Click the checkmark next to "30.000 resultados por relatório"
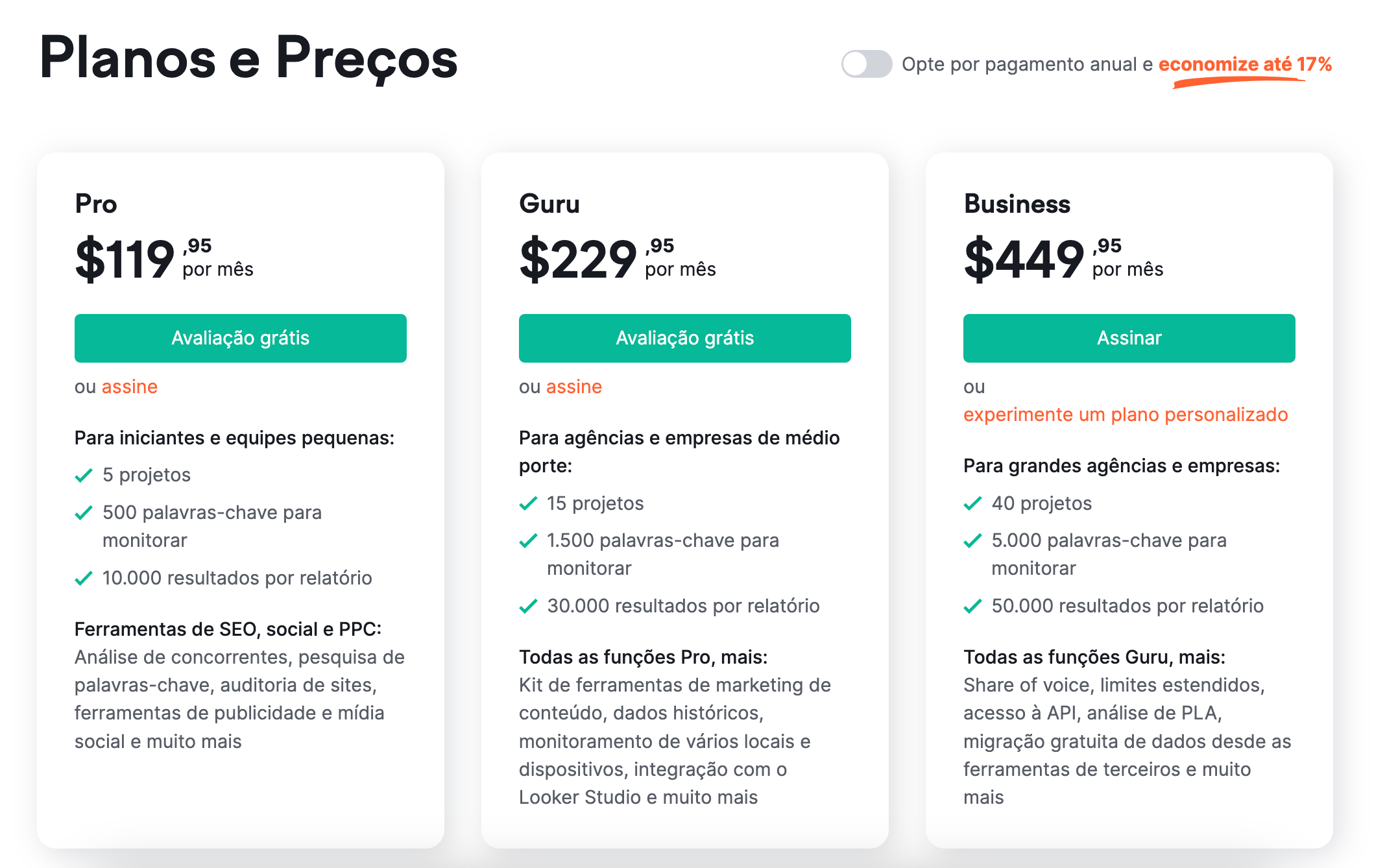Image resolution: width=1374 pixels, height=868 pixels. click(x=527, y=607)
